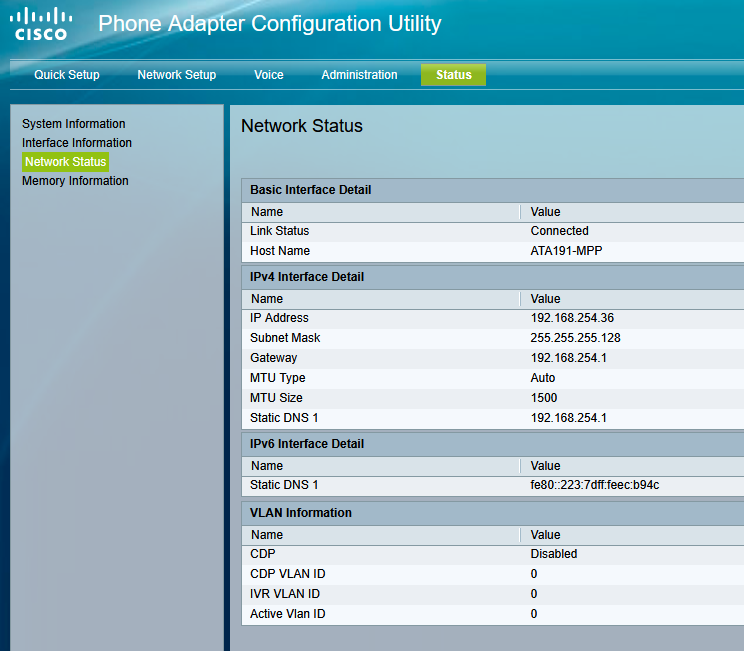The image size is (744, 651).
Task: Click the Host Name label
Action: [280, 251]
